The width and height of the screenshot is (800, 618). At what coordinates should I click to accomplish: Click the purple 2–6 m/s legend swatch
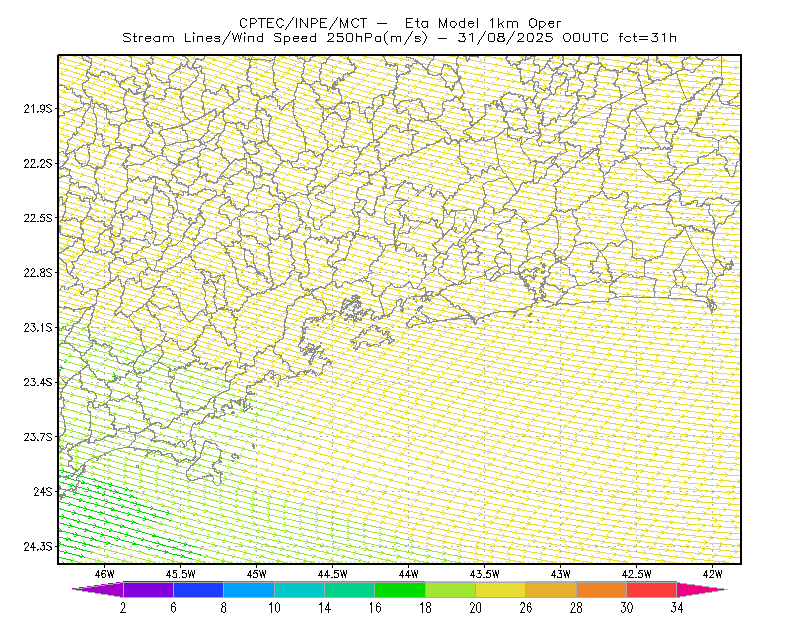click(x=148, y=589)
